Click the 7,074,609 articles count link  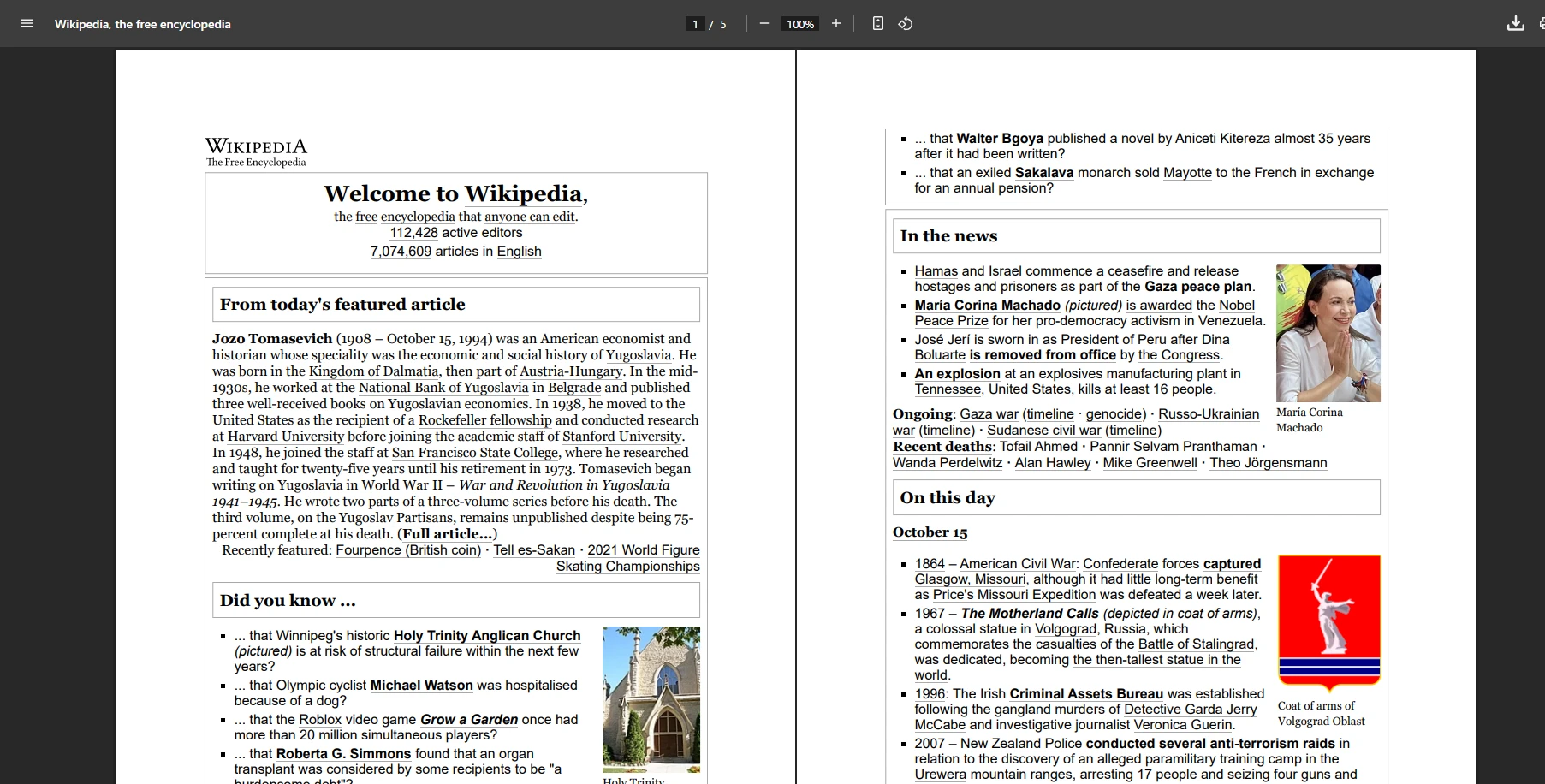(x=401, y=252)
